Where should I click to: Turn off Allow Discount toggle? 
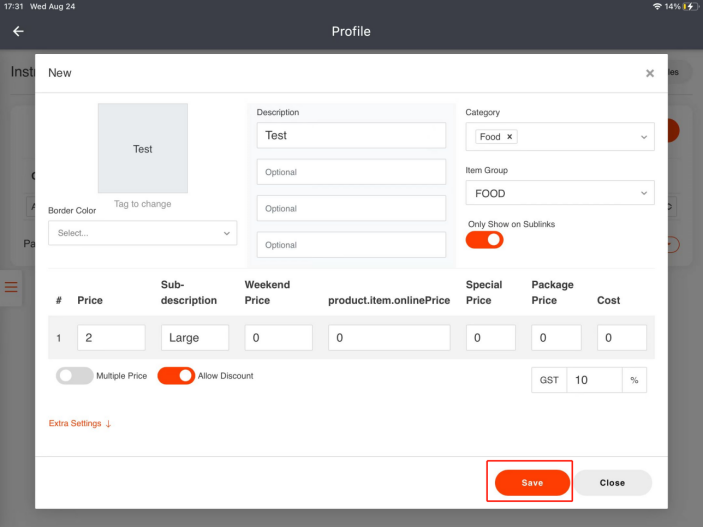[x=176, y=376]
